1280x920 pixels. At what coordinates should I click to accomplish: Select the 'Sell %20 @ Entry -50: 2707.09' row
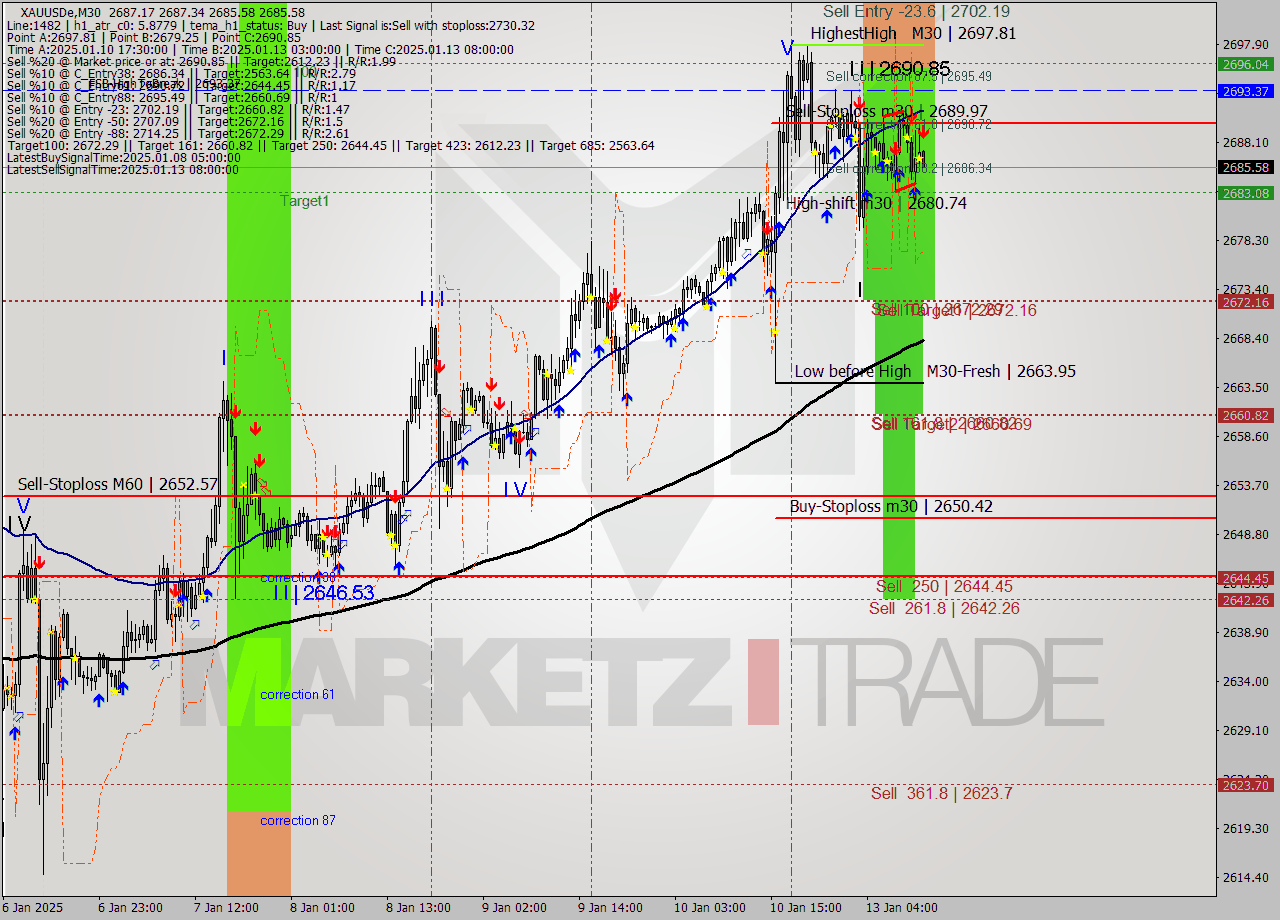pyautogui.click(x=174, y=121)
